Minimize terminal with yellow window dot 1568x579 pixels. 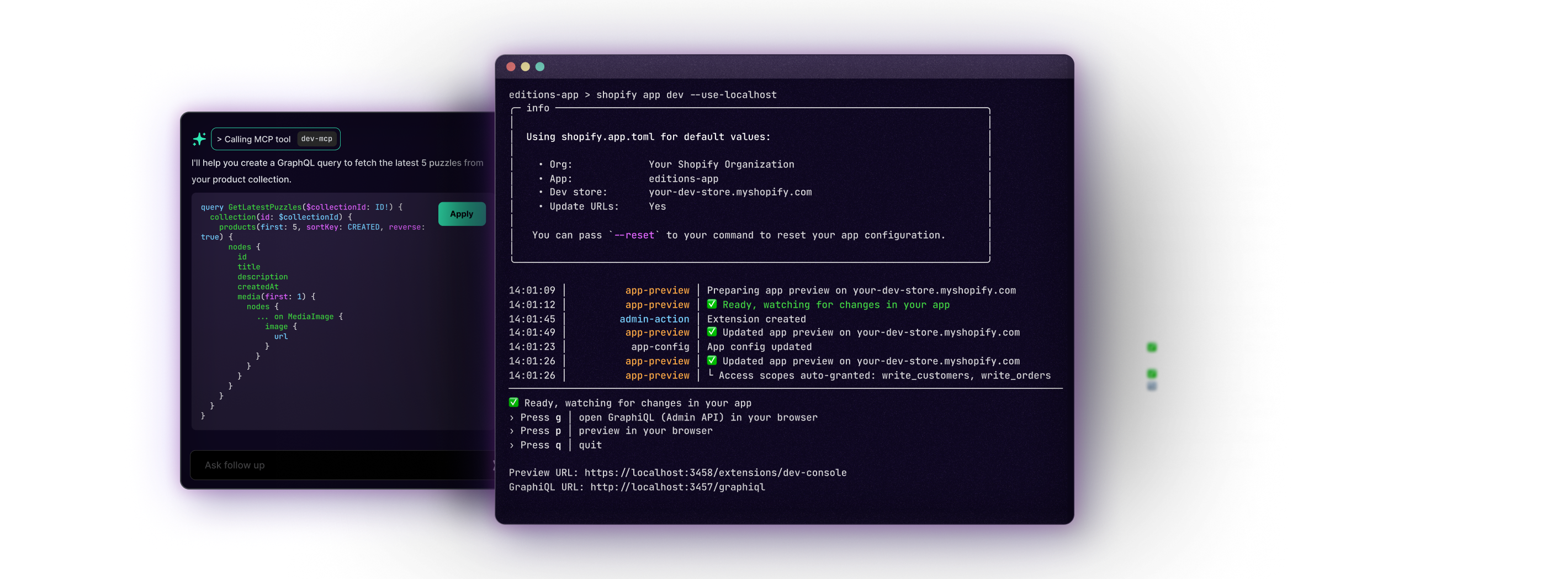(x=525, y=67)
